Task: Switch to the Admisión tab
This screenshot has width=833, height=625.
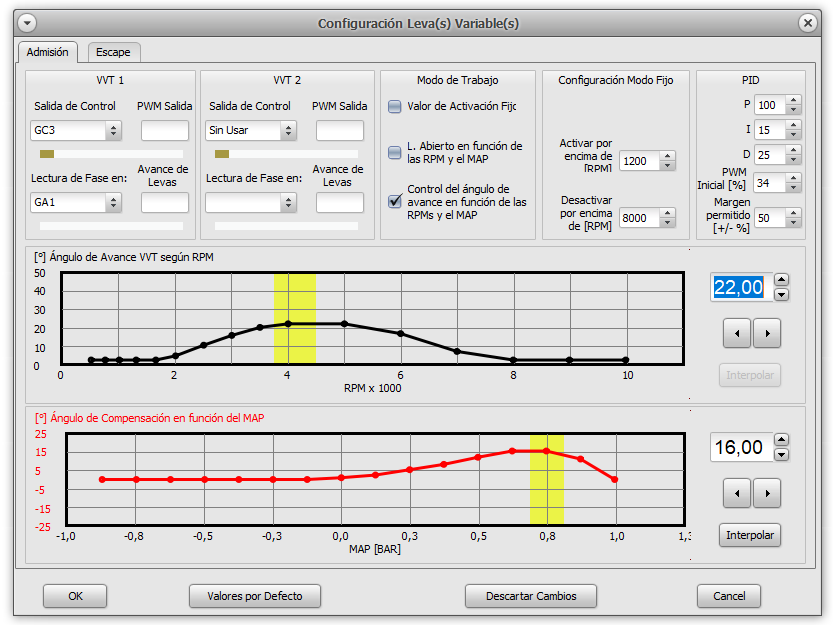Action: [48, 52]
